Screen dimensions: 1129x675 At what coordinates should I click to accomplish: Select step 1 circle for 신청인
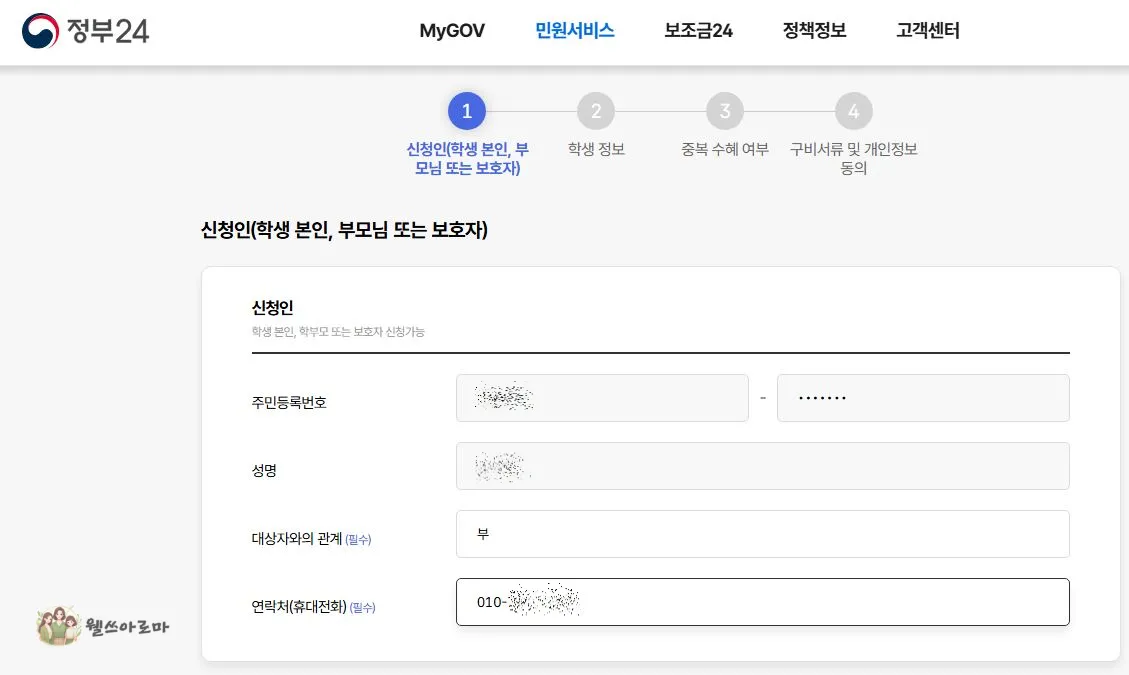click(x=466, y=111)
